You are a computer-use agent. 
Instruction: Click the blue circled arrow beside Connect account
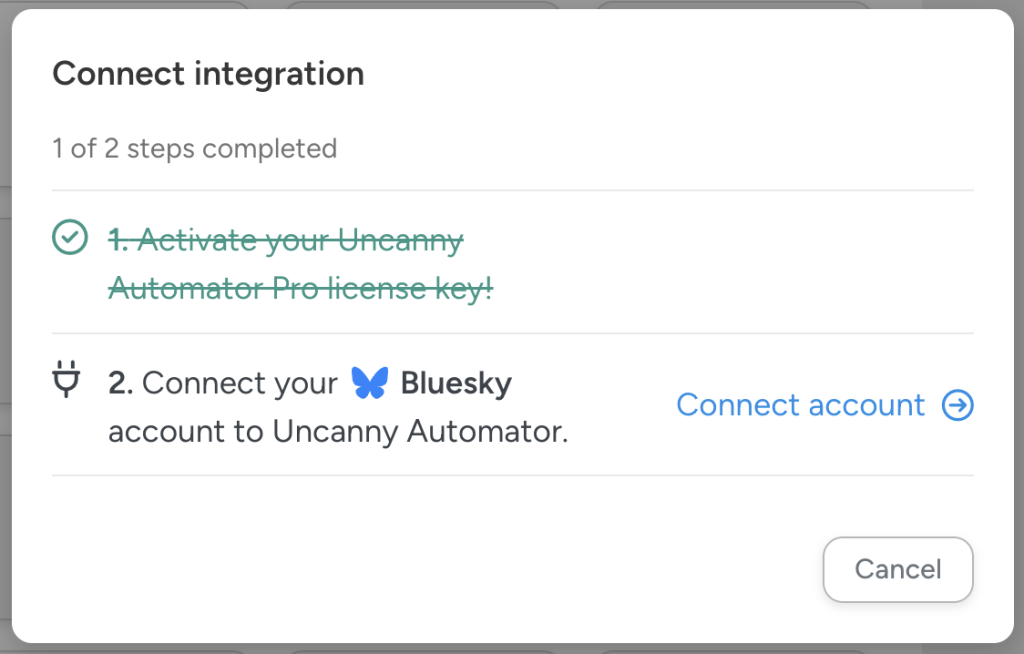click(x=959, y=405)
